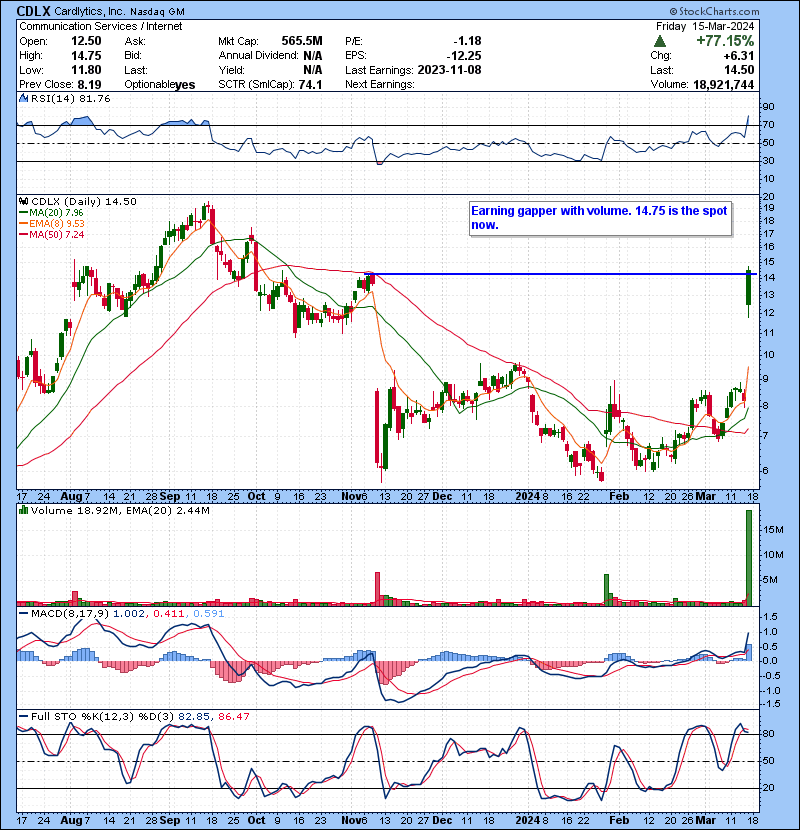Click the tallest green volume bar
800x830 pixels.
749,557
